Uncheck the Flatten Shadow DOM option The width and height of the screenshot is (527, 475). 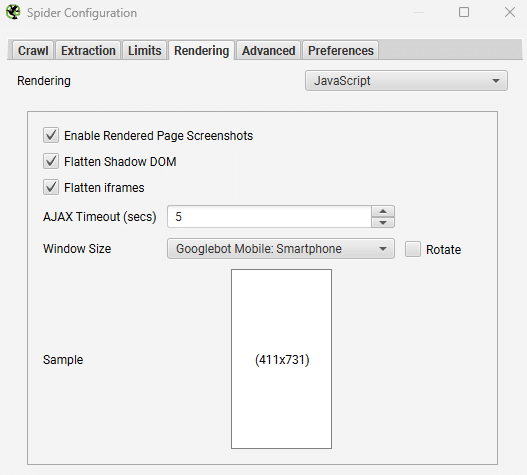(51, 161)
